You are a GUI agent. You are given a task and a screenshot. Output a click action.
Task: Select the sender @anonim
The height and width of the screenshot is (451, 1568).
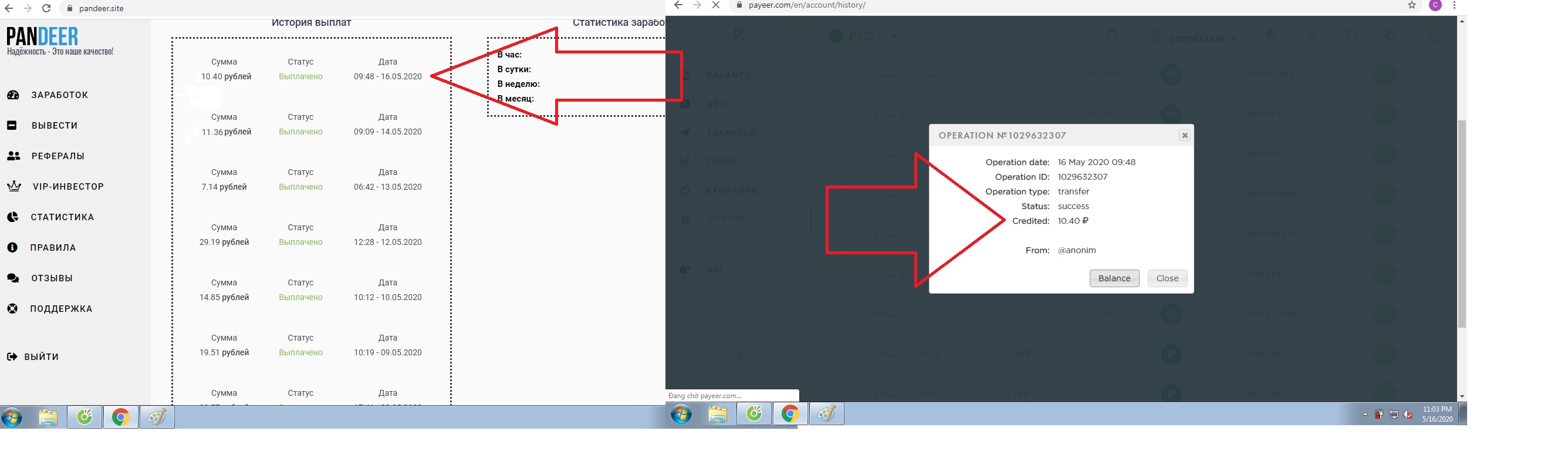pos(1077,250)
